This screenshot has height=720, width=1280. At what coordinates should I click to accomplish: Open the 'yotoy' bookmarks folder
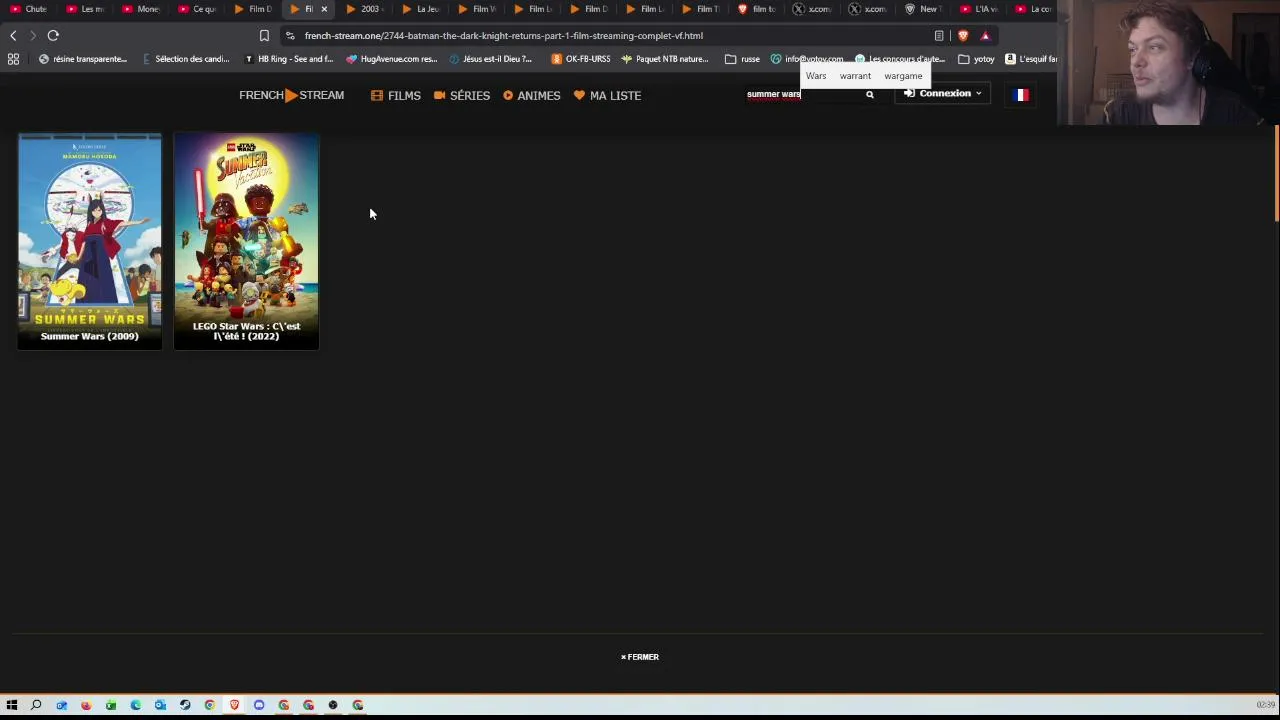tap(976, 59)
